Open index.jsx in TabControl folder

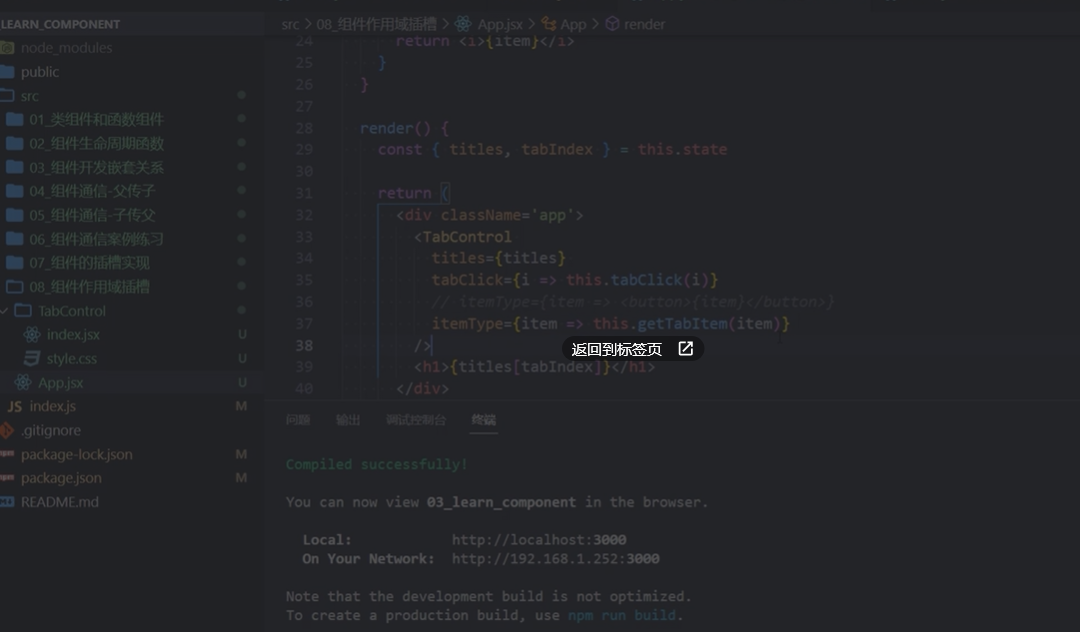(73, 335)
